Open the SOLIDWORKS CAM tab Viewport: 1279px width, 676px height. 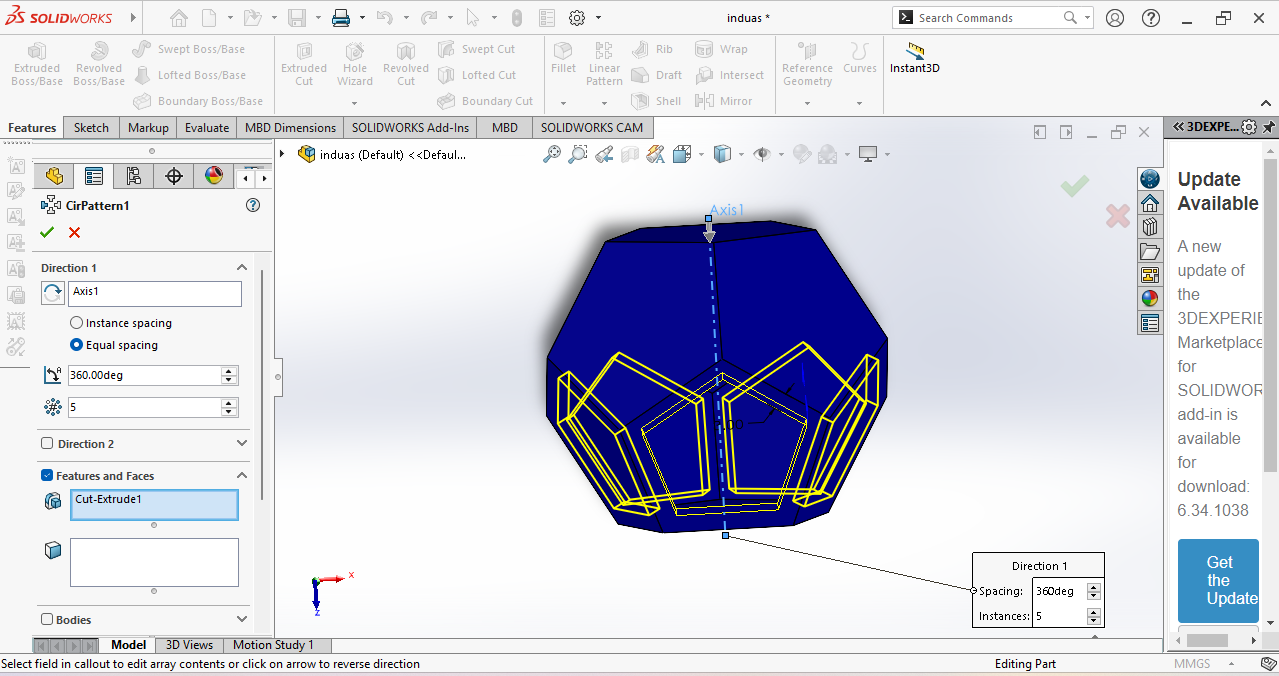click(x=592, y=127)
